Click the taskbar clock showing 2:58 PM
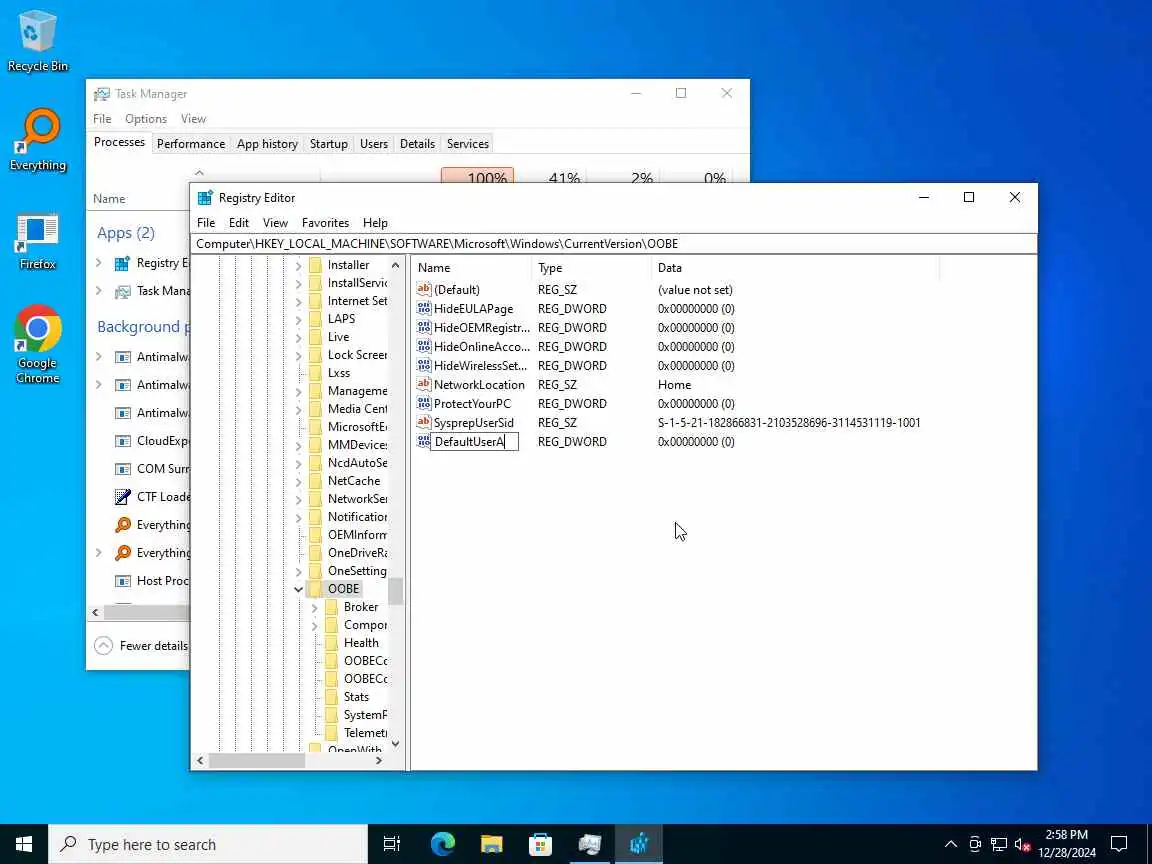Image resolution: width=1152 pixels, height=864 pixels. click(1067, 844)
